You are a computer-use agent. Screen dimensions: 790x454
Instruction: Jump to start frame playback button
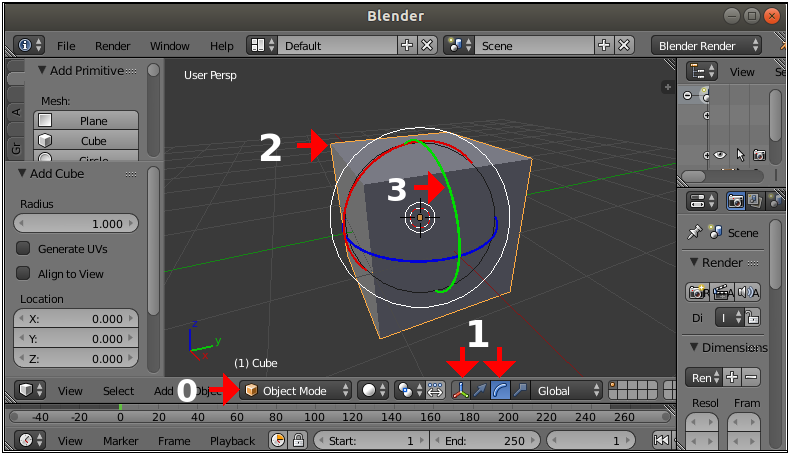[661, 440]
